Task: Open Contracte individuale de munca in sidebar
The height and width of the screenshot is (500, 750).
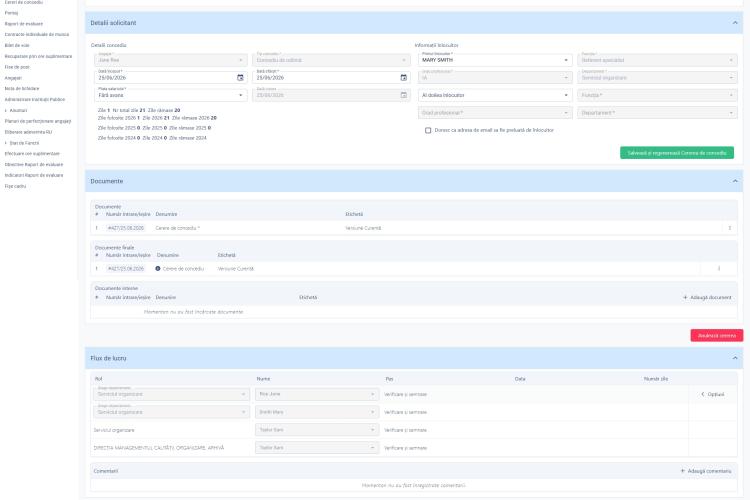Action: coord(37,34)
